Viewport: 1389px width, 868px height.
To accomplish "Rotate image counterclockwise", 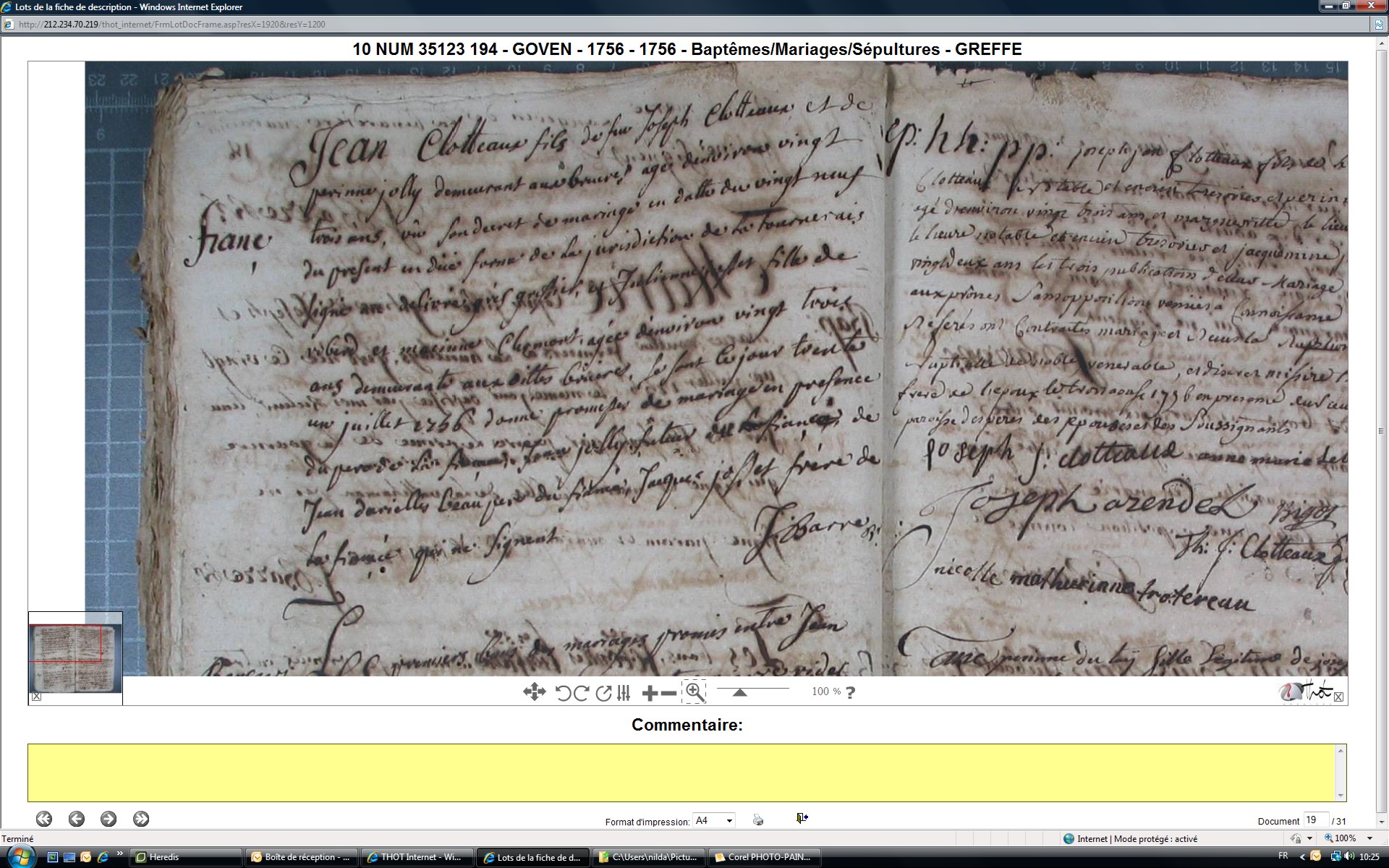I will point(563,693).
